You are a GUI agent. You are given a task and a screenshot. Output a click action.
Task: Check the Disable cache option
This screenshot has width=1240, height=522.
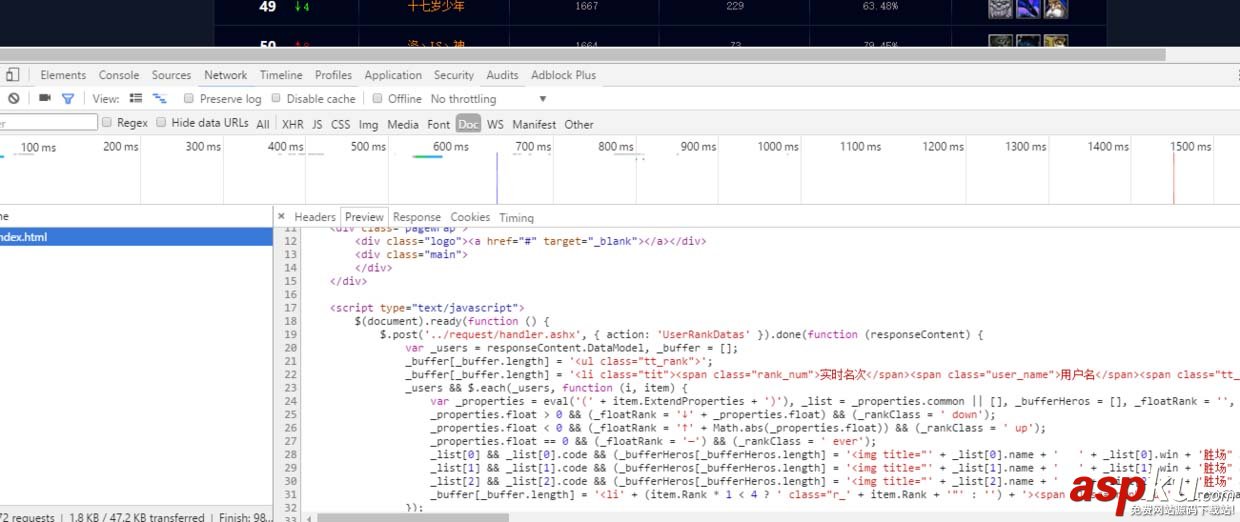[276, 99]
